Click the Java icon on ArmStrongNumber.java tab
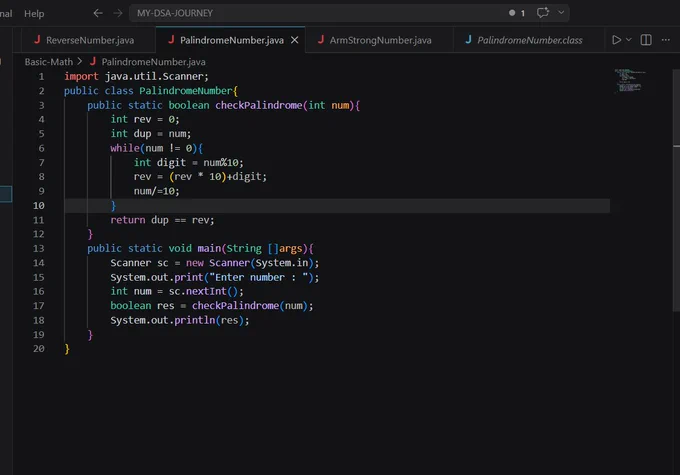Image resolution: width=680 pixels, height=475 pixels. coord(321,39)
